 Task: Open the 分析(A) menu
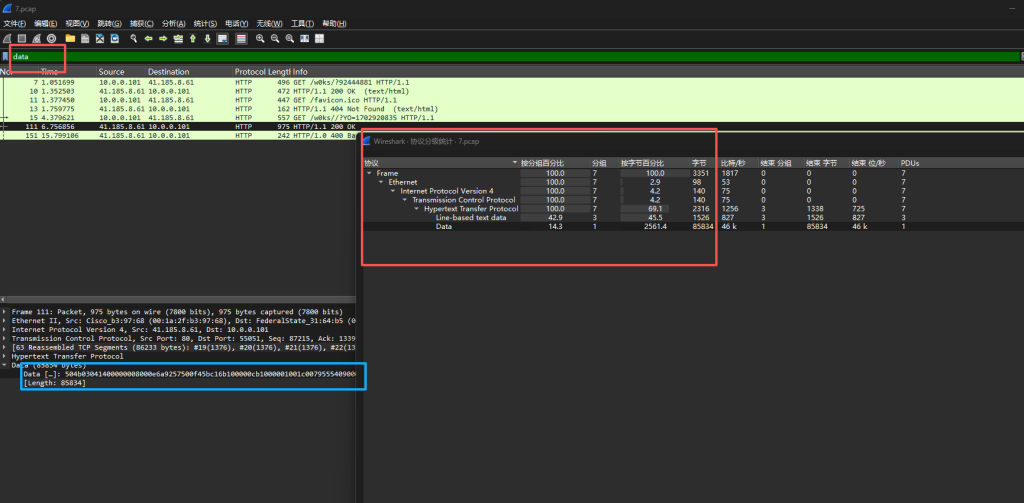173,23
